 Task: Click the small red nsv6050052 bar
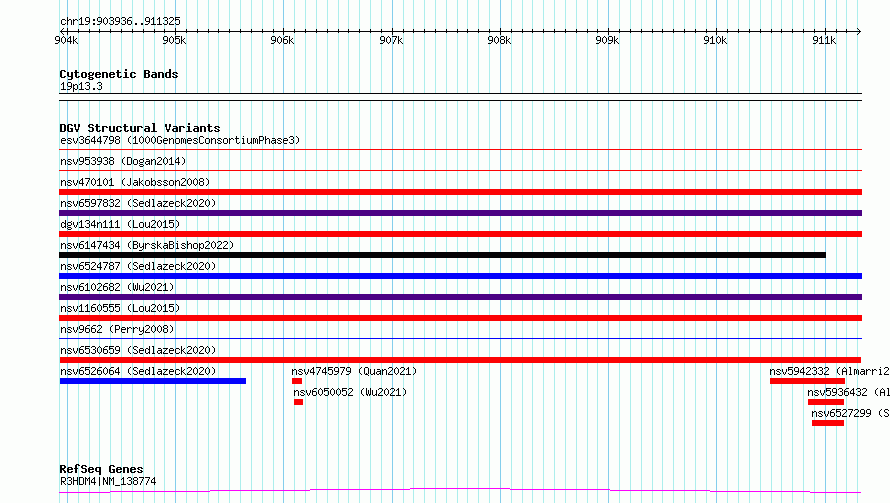[x=299, y=402]
